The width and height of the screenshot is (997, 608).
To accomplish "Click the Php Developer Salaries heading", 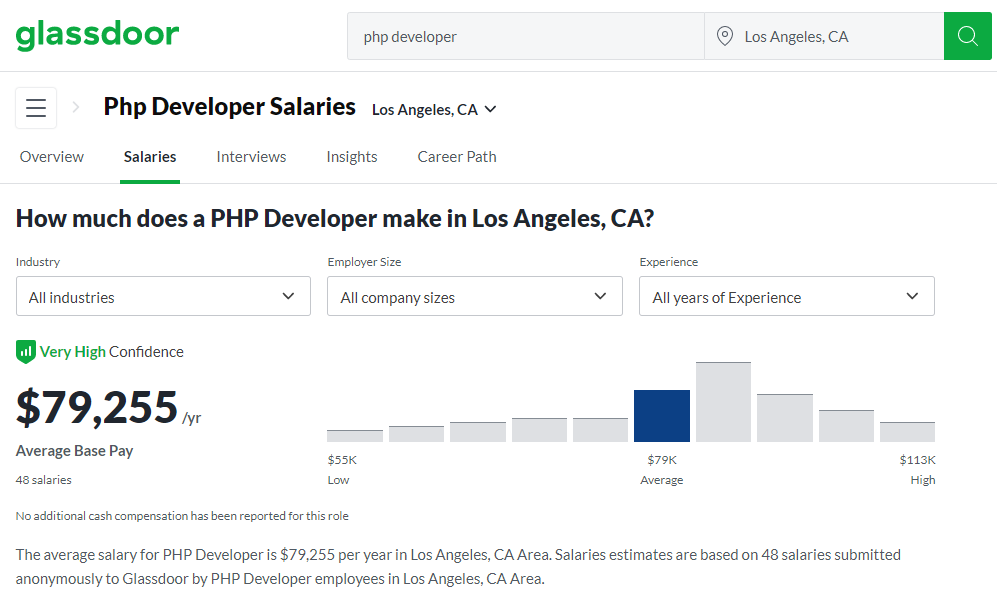I will pyautogui.click(x=230, y=107).
